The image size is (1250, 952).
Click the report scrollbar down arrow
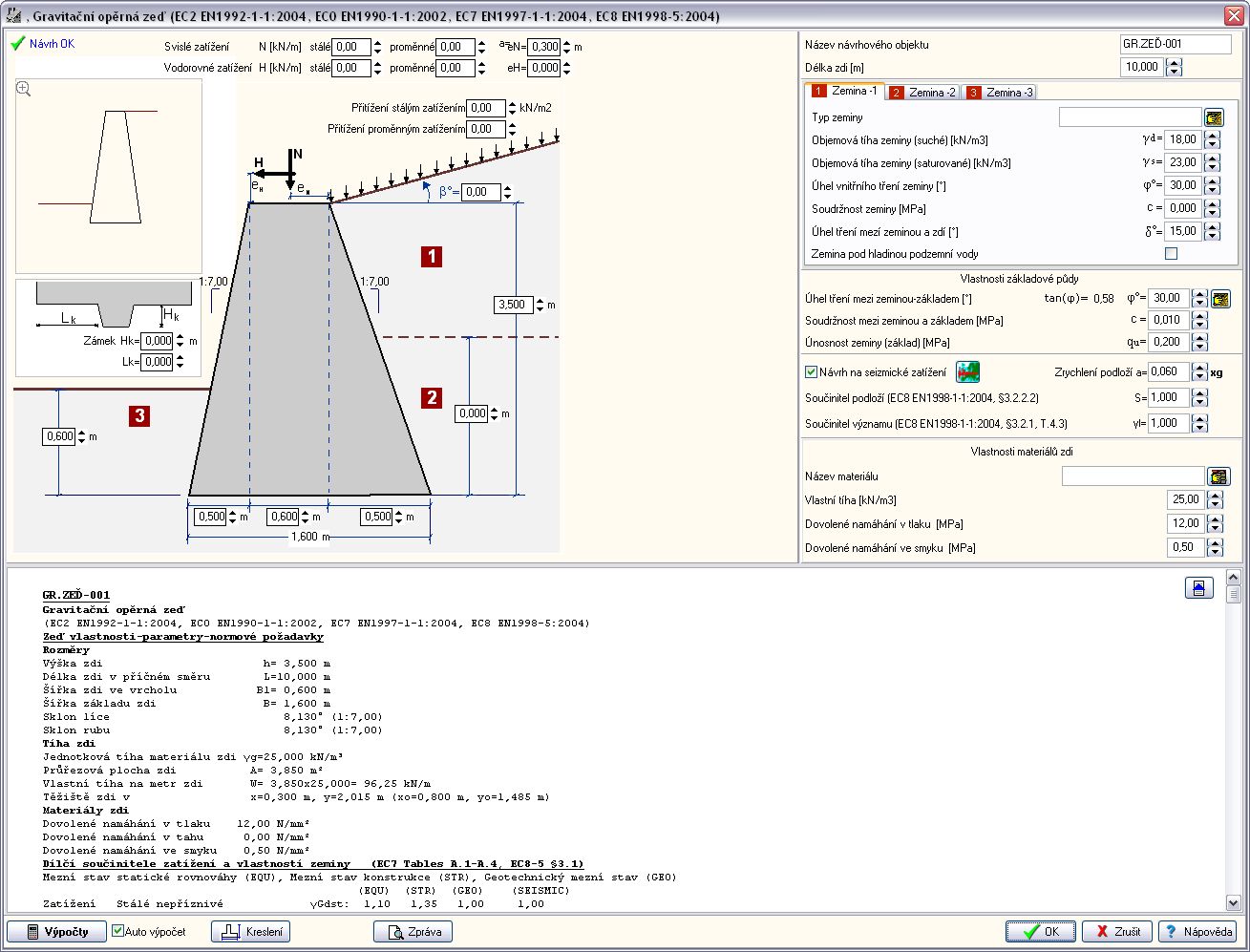pos(1233,903)
